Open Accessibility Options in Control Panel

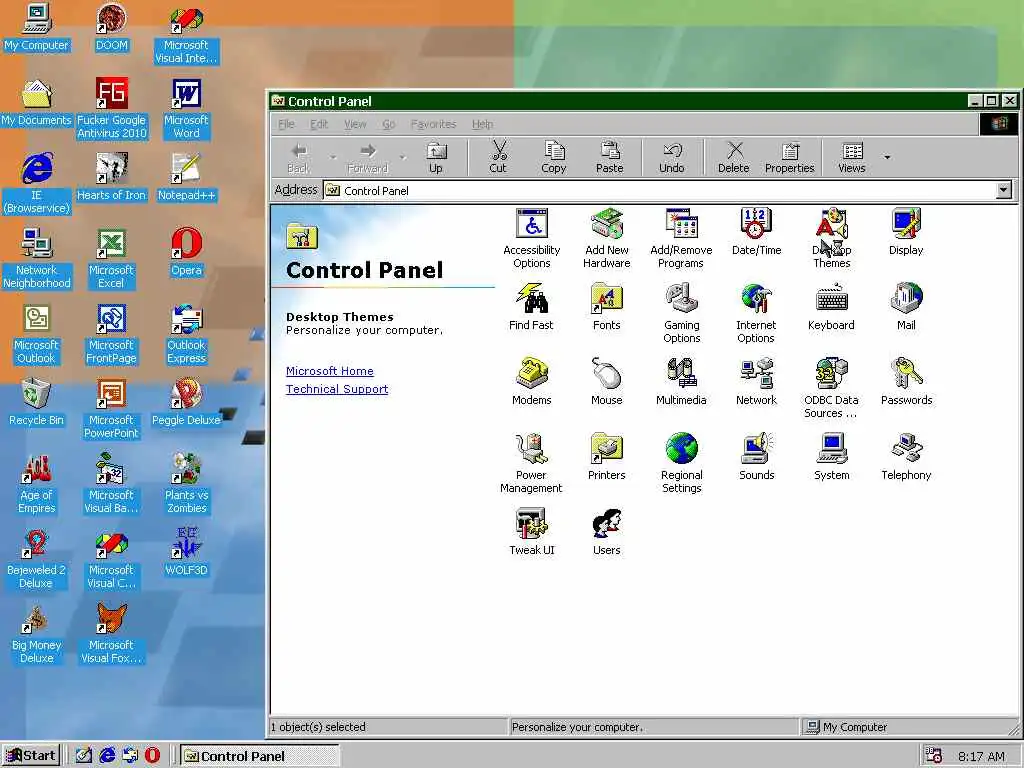click(x=532, y=238)
